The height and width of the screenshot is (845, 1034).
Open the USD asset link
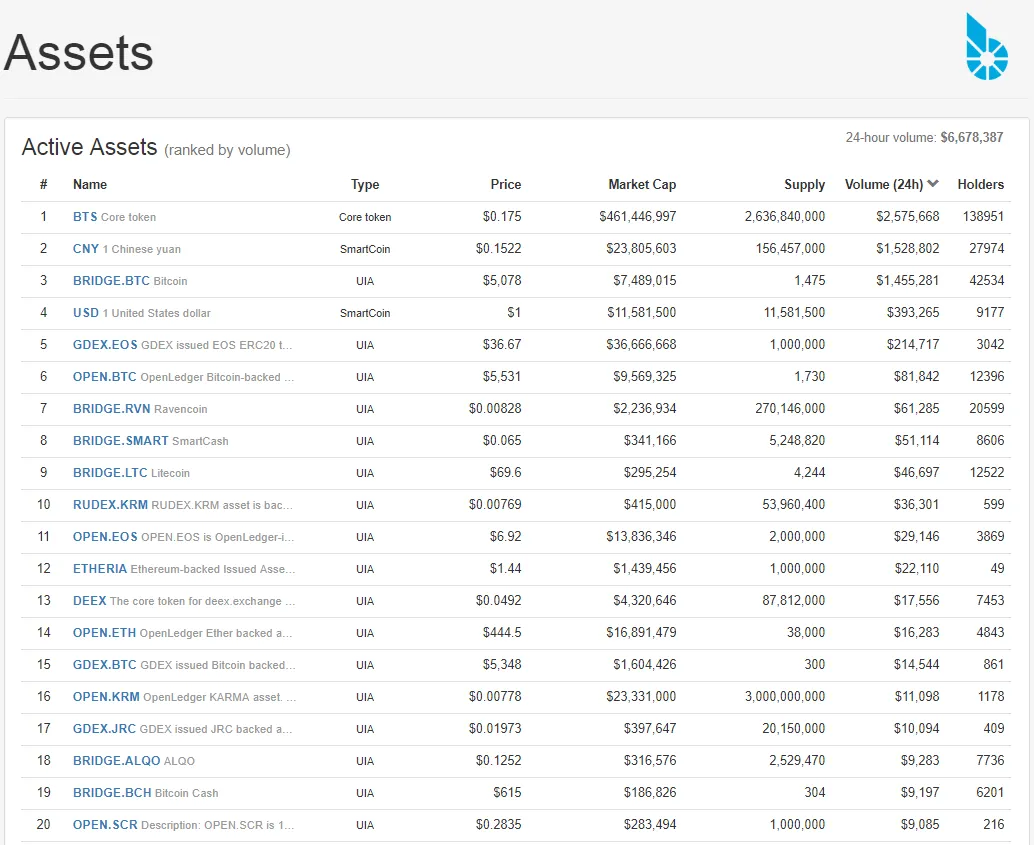coord(86,313)
